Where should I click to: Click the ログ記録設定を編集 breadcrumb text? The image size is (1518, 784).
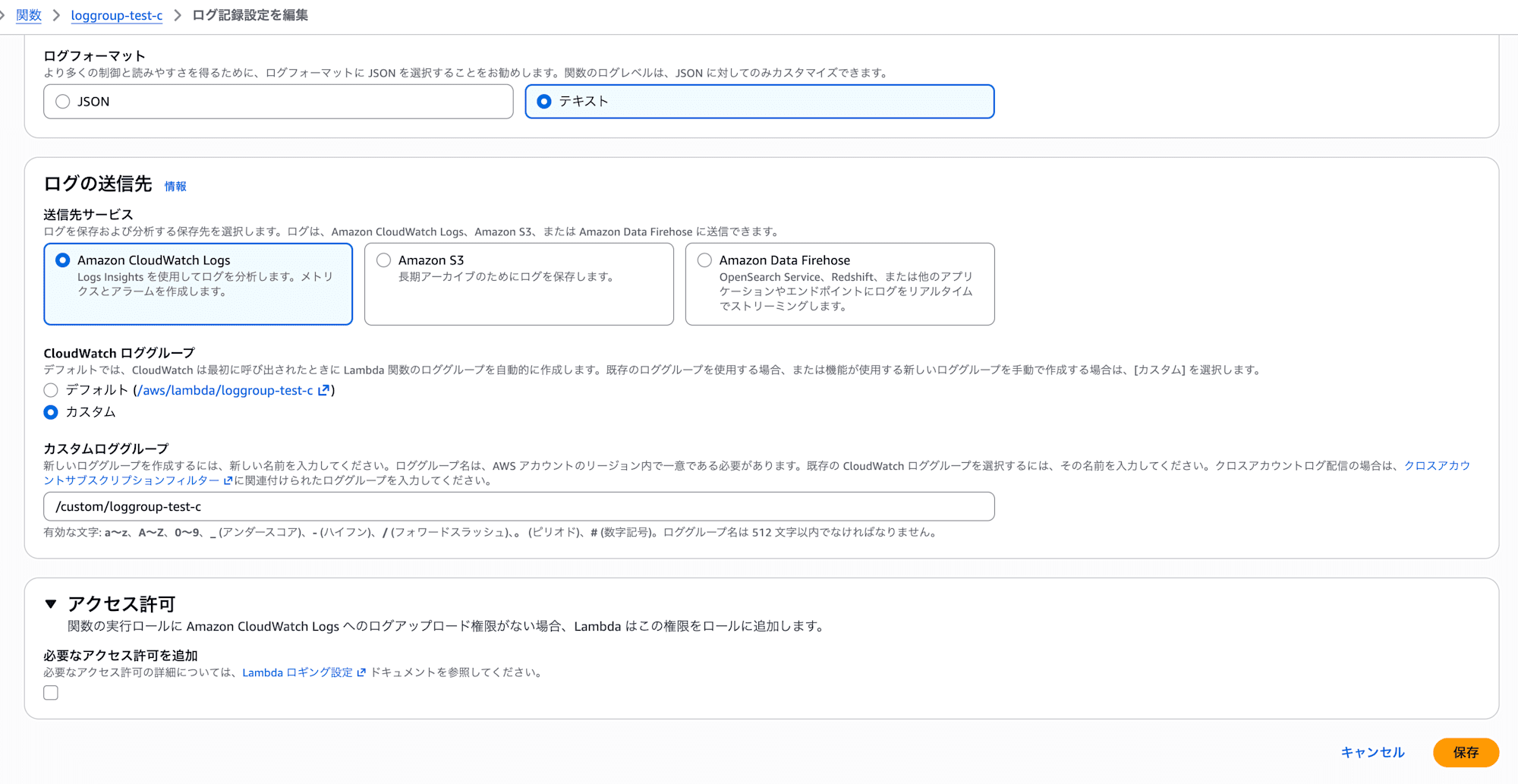click(250, 15)
